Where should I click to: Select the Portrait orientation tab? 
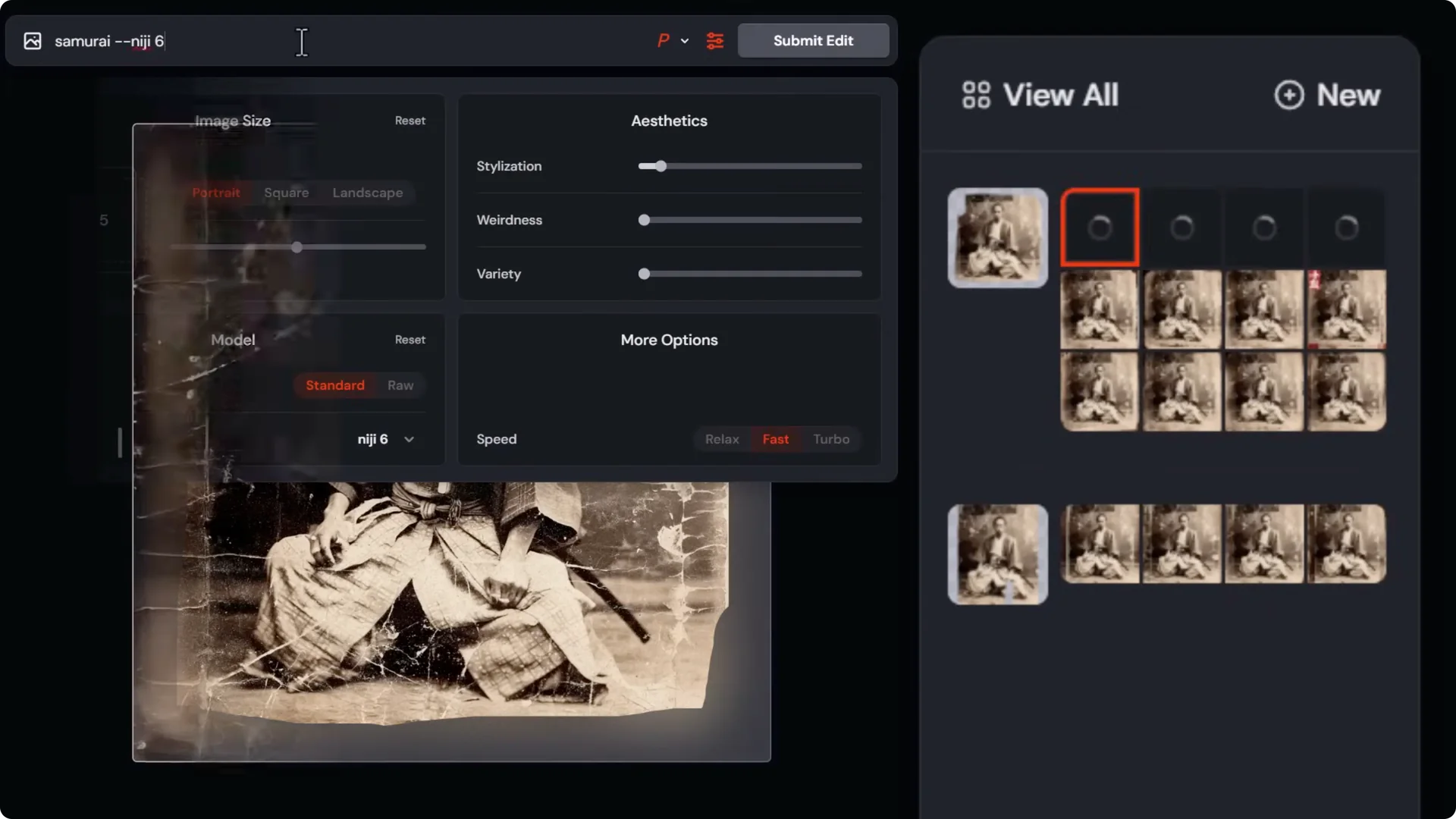(216, 193)
